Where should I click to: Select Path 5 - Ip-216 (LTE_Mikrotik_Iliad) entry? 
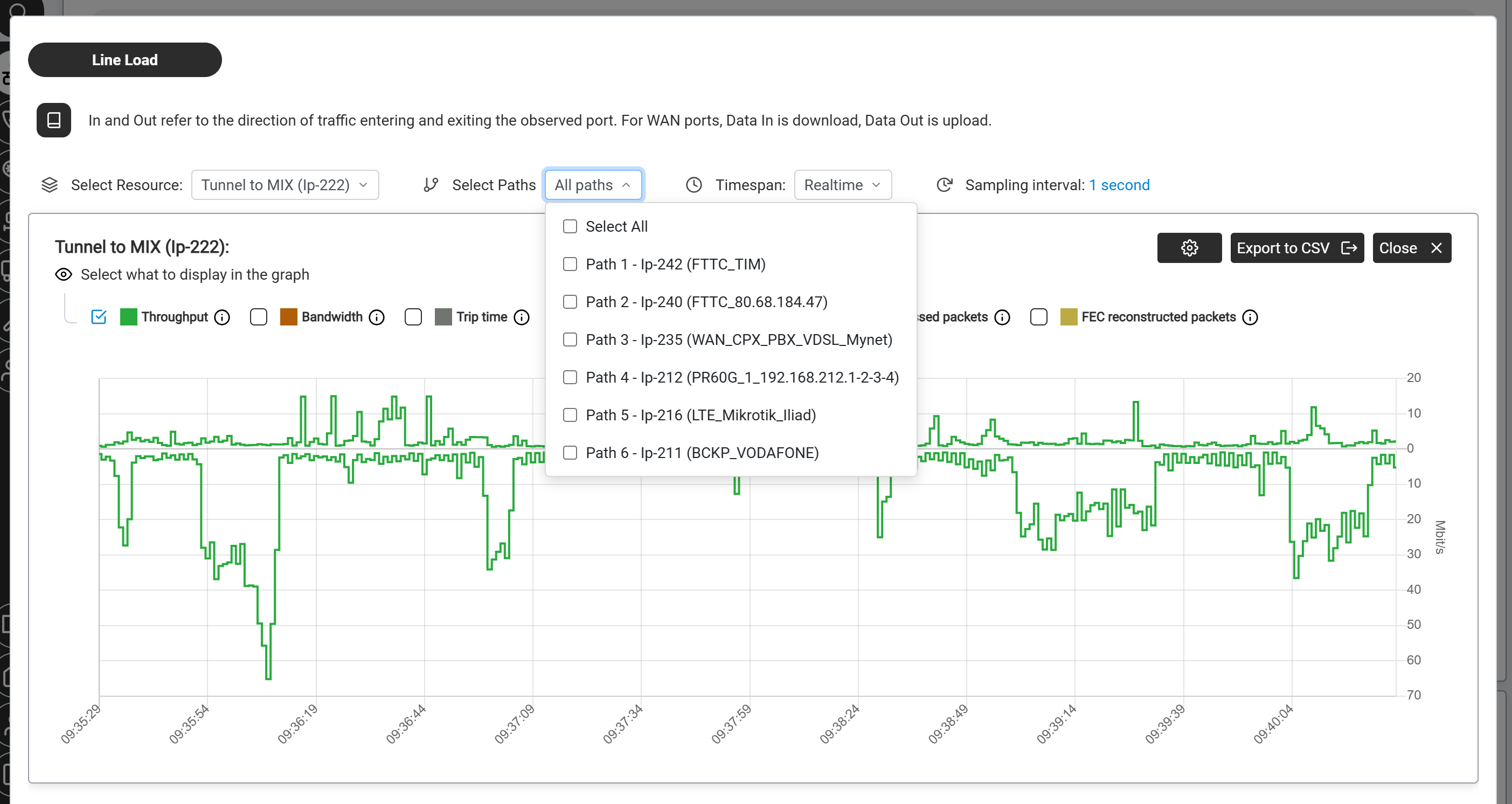(701, 415)
